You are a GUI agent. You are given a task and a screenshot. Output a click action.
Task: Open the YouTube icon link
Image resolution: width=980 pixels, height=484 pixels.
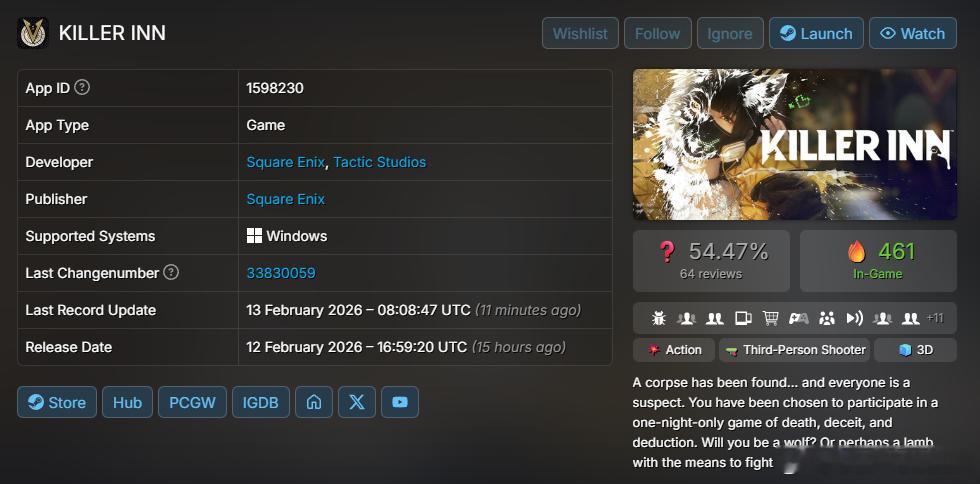click(400, 402)
